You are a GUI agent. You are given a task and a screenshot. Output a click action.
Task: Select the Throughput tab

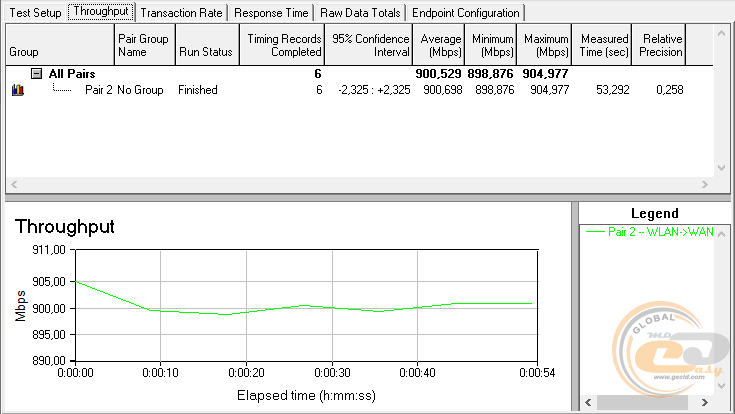(101, 12)
